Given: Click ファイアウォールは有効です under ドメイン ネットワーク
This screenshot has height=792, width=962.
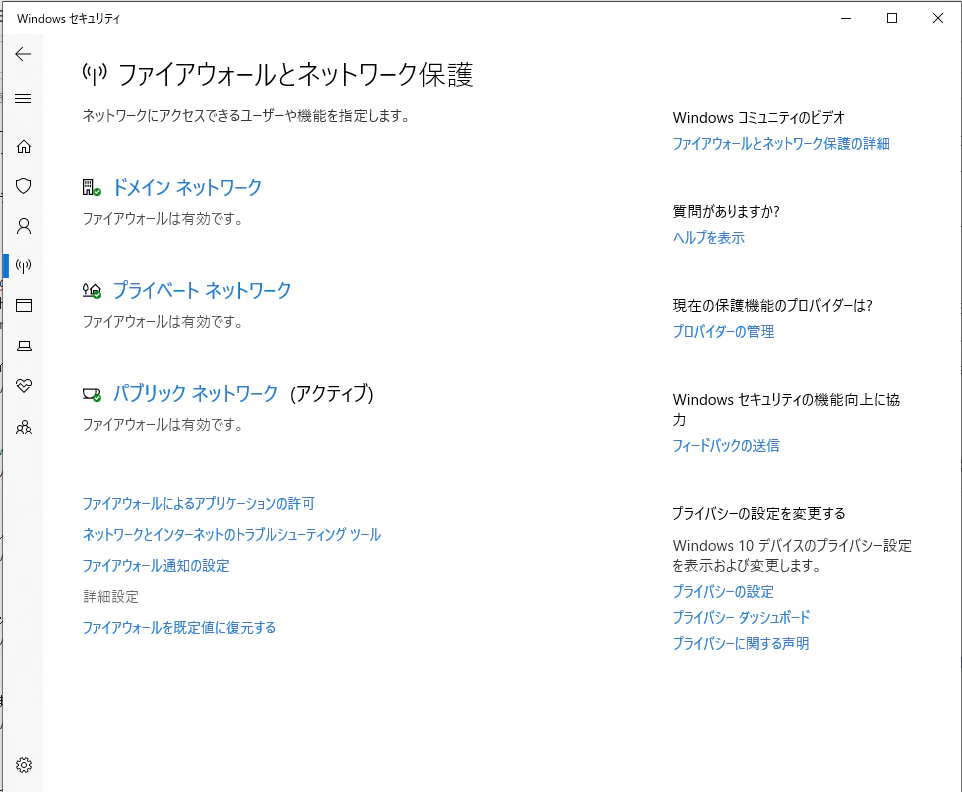Looking at the screenshot, I should 163,218.
